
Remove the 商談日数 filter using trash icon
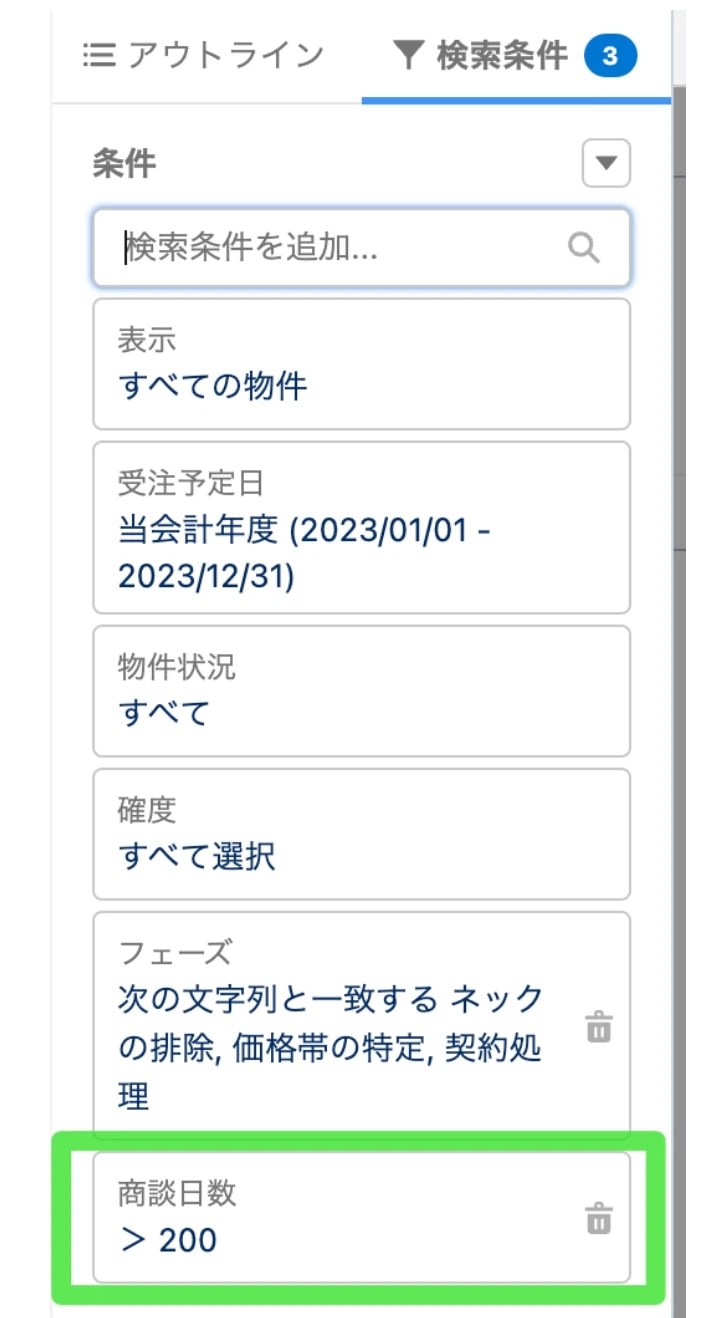(598, 1220)
